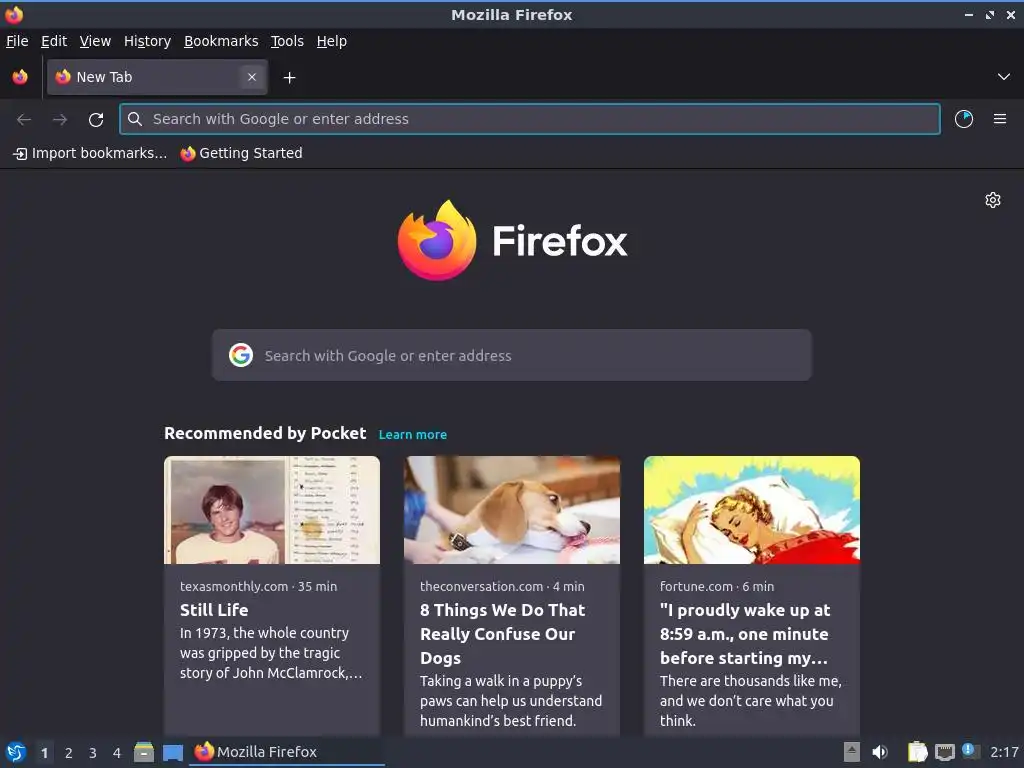Open '8 Things We Do That Really Confuse Our Dogs'
This screenshot has height=768, width=1024.
tap(503, 634)
